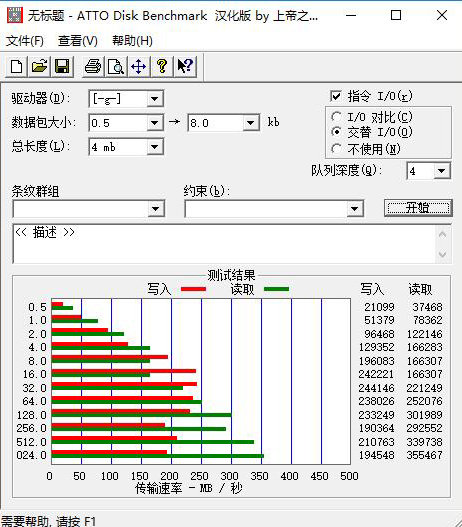The width and height of the screenshot is (462, 527).
Task: Click the write value 51379
Action: 379,320
